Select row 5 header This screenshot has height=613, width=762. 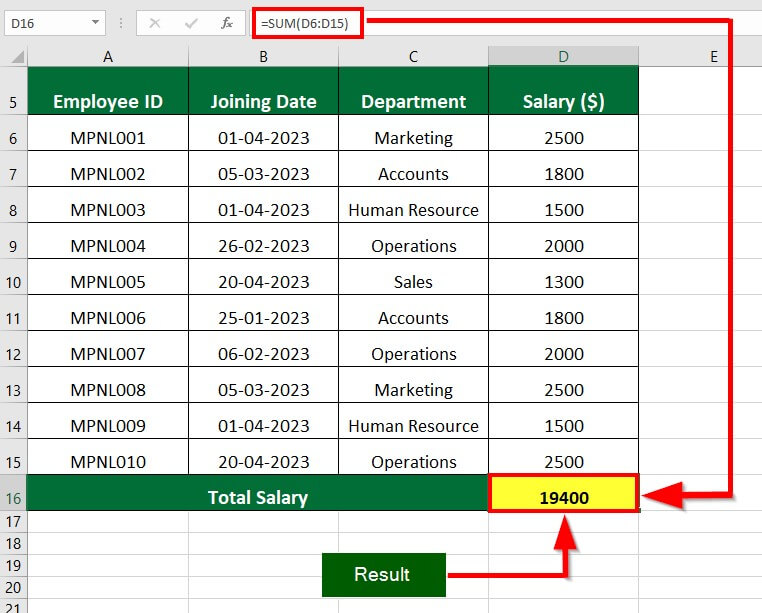[13, 91]
